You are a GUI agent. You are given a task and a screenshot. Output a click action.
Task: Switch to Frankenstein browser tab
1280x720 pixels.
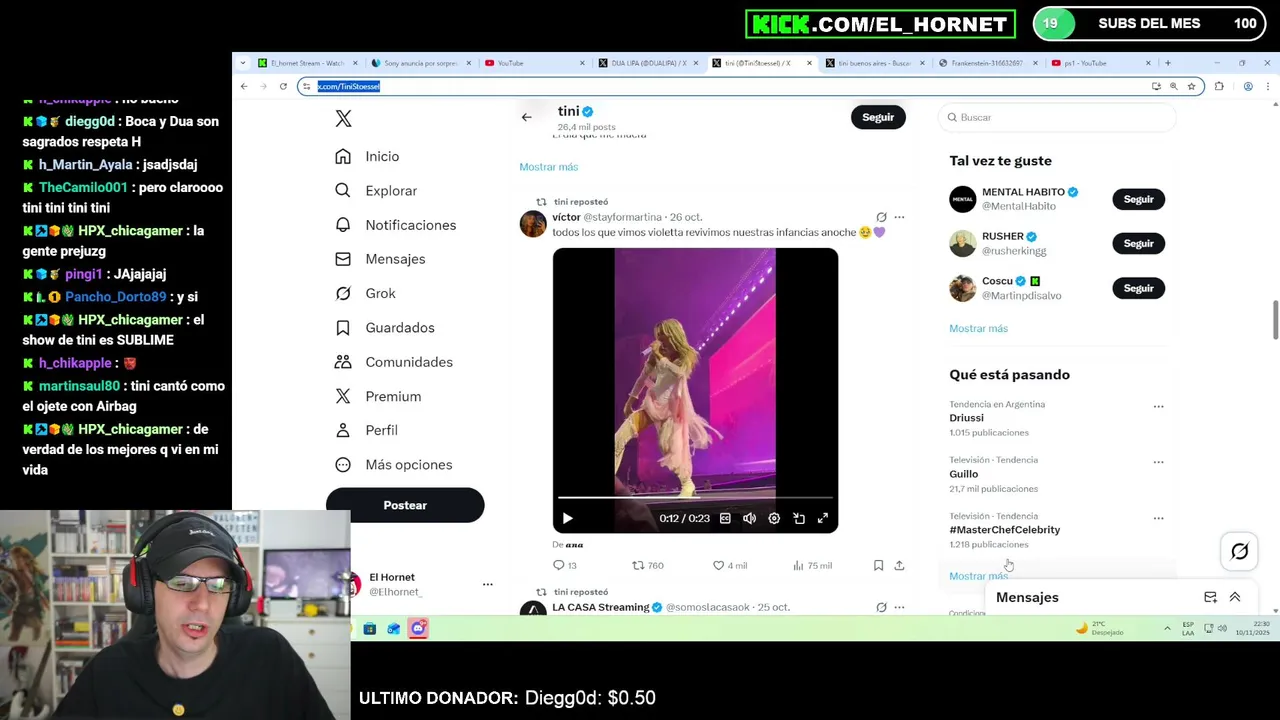click(x=986, y=63)
